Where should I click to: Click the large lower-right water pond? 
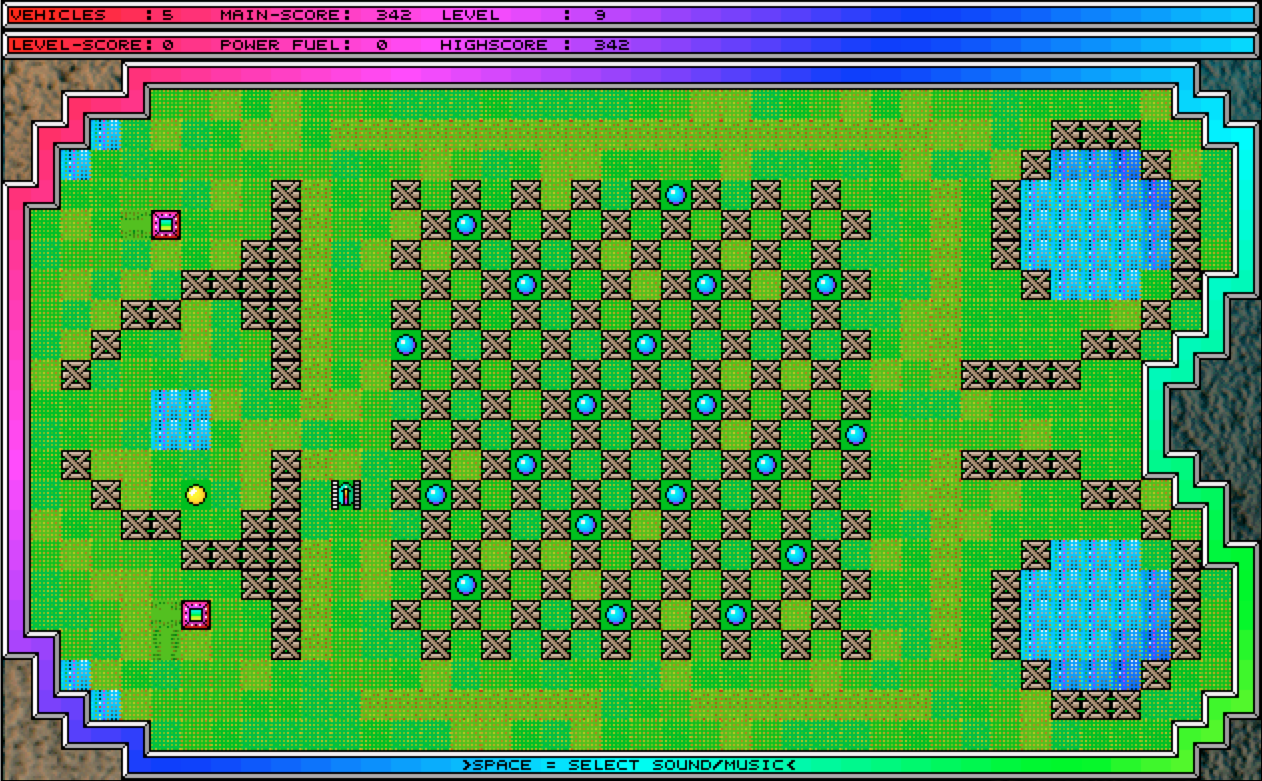coord(1096,615)
